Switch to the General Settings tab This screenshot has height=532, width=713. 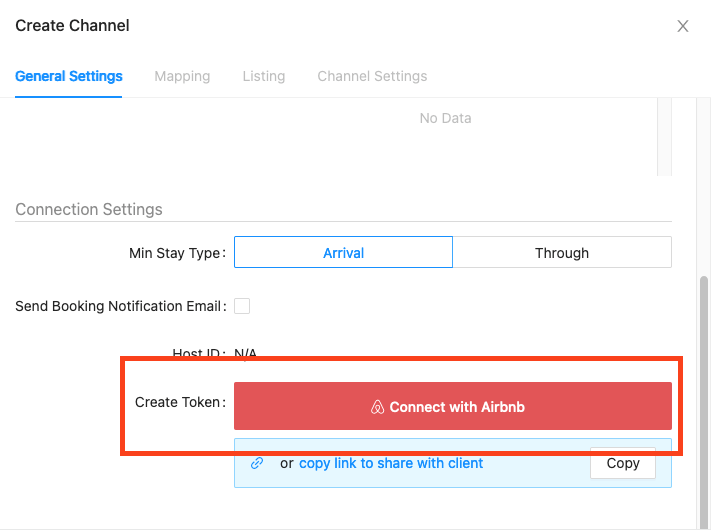tap(69, 76)
